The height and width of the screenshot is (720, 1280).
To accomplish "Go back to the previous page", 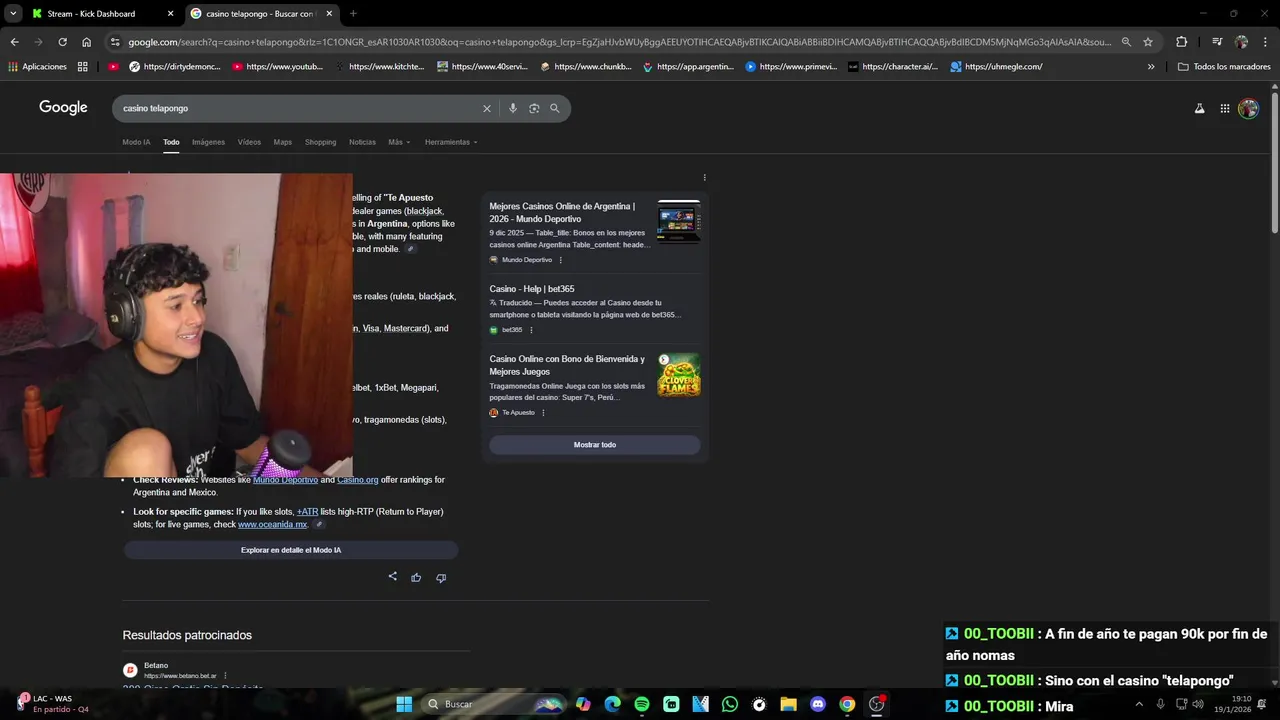I will [x=14, y=42].
